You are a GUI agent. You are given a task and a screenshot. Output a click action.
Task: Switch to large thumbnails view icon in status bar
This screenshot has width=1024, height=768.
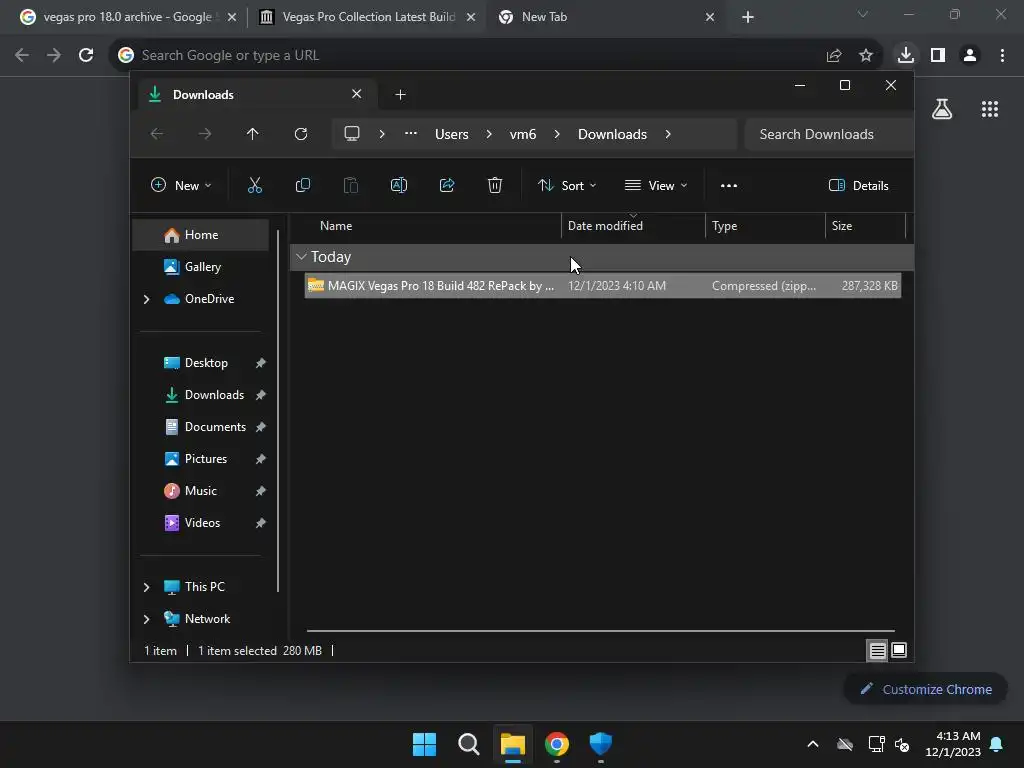tap(899, 650)
